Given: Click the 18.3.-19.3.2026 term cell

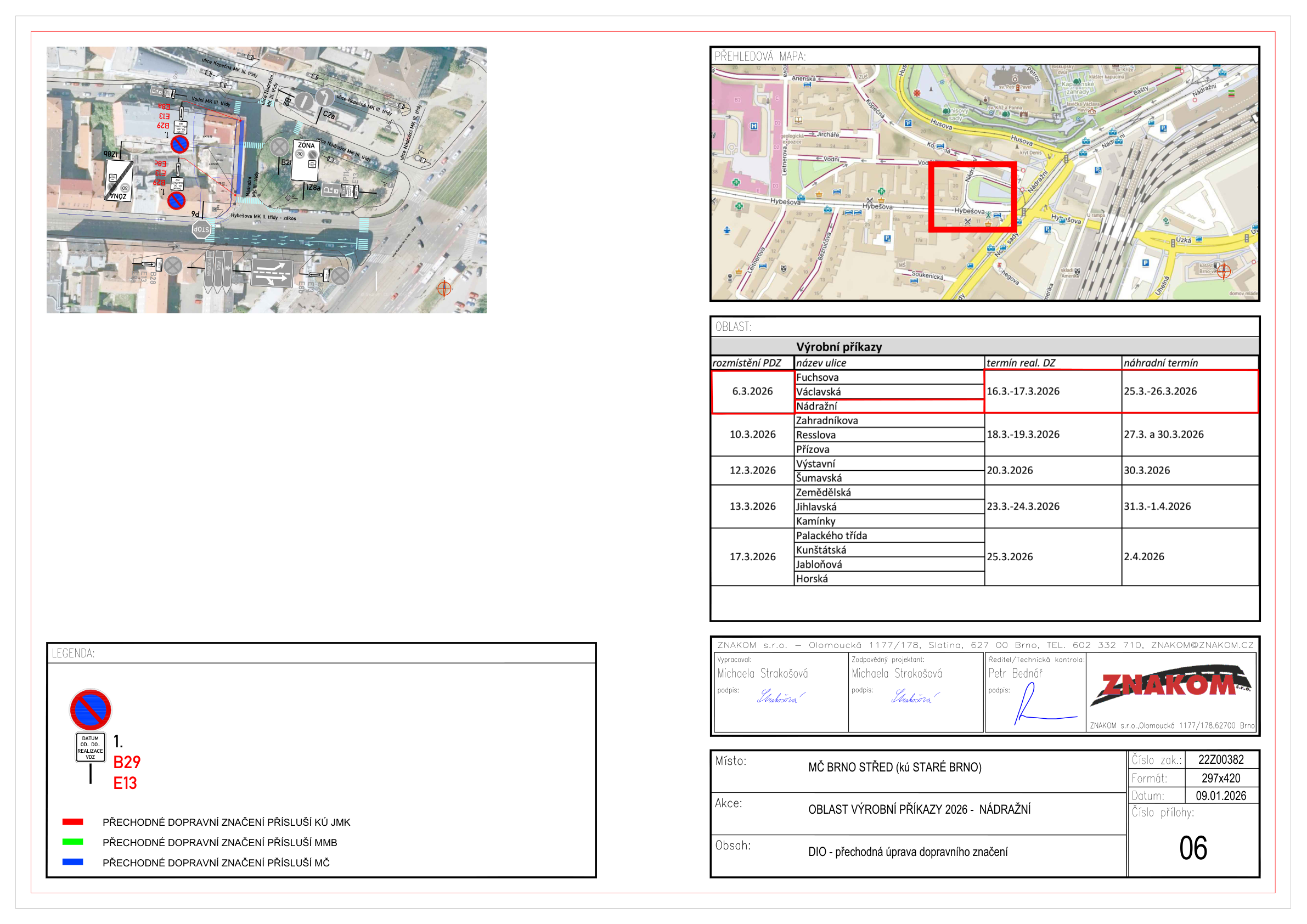Looking at the screenshot, I should [x=1053, y=435].
